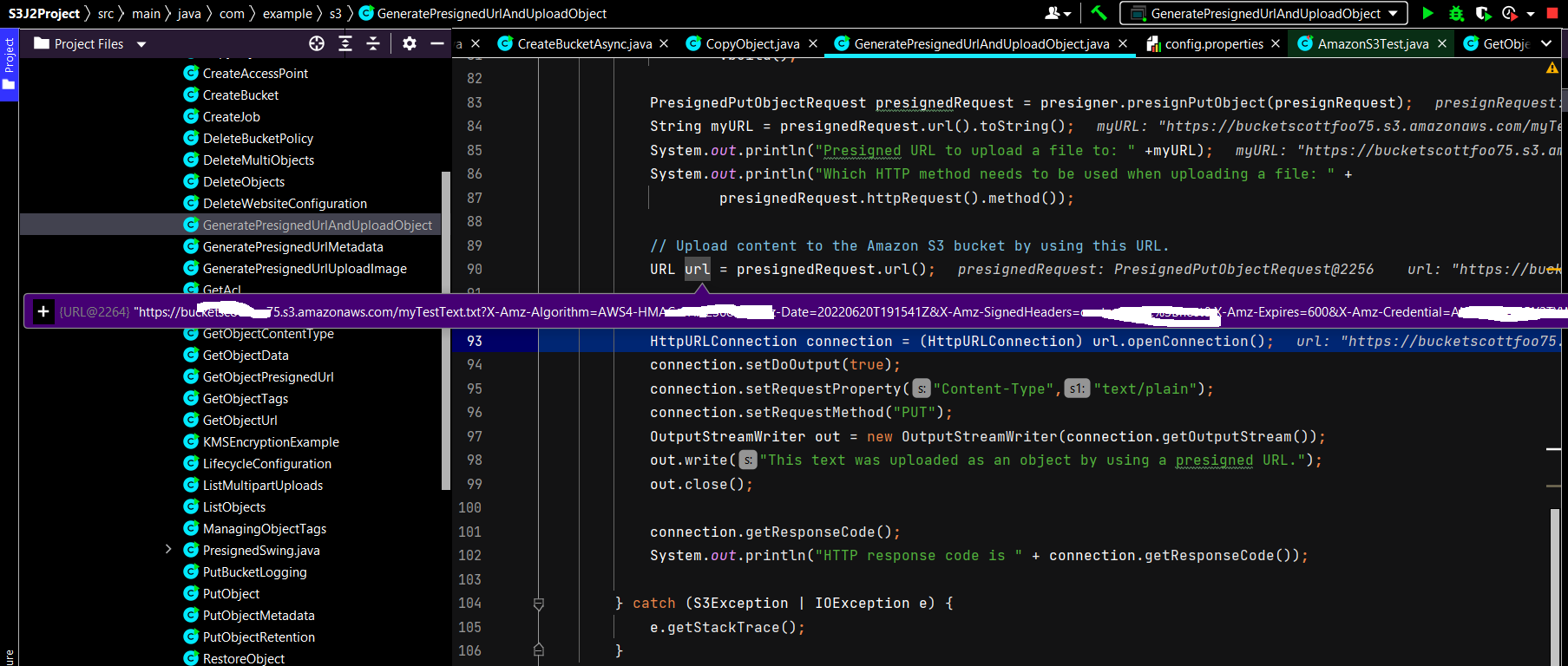Open KMSEncryptionExample class
This screenshot has height=666, width=1568.
tap(271, 442)
